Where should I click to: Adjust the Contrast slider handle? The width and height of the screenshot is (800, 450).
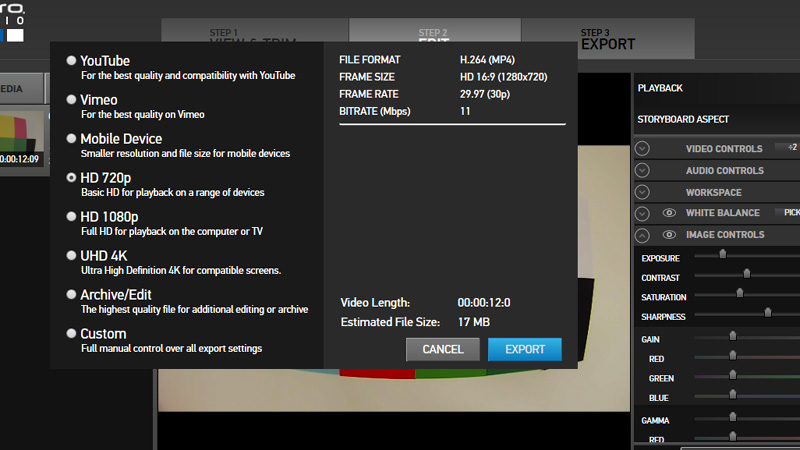pos(747,273)
